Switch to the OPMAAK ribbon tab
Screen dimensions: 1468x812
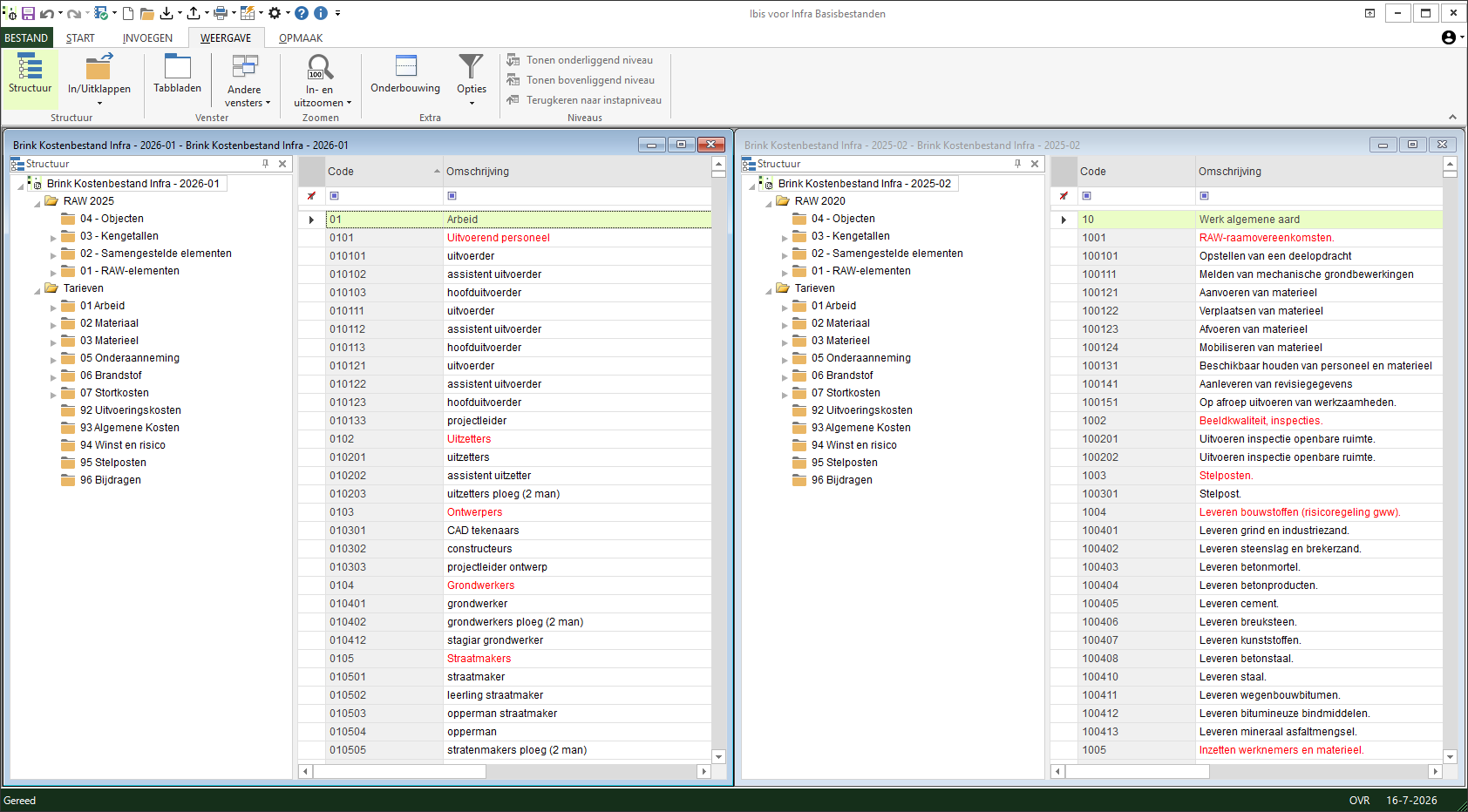(301, 37)
